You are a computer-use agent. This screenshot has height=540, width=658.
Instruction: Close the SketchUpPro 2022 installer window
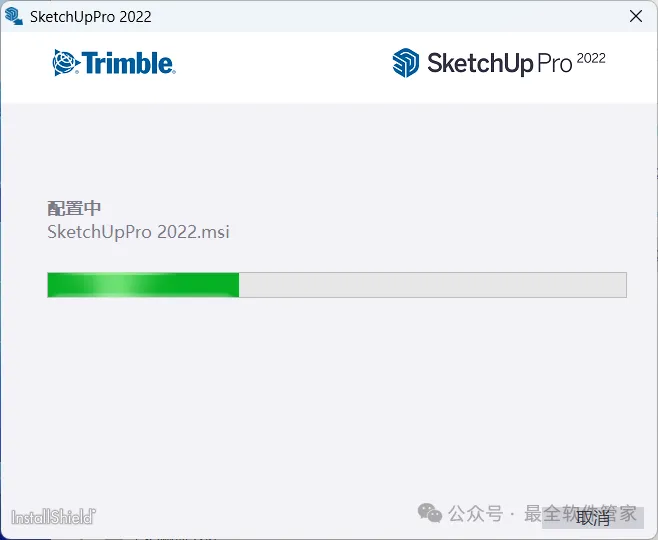pyautogui.click(x=636, y=16)
